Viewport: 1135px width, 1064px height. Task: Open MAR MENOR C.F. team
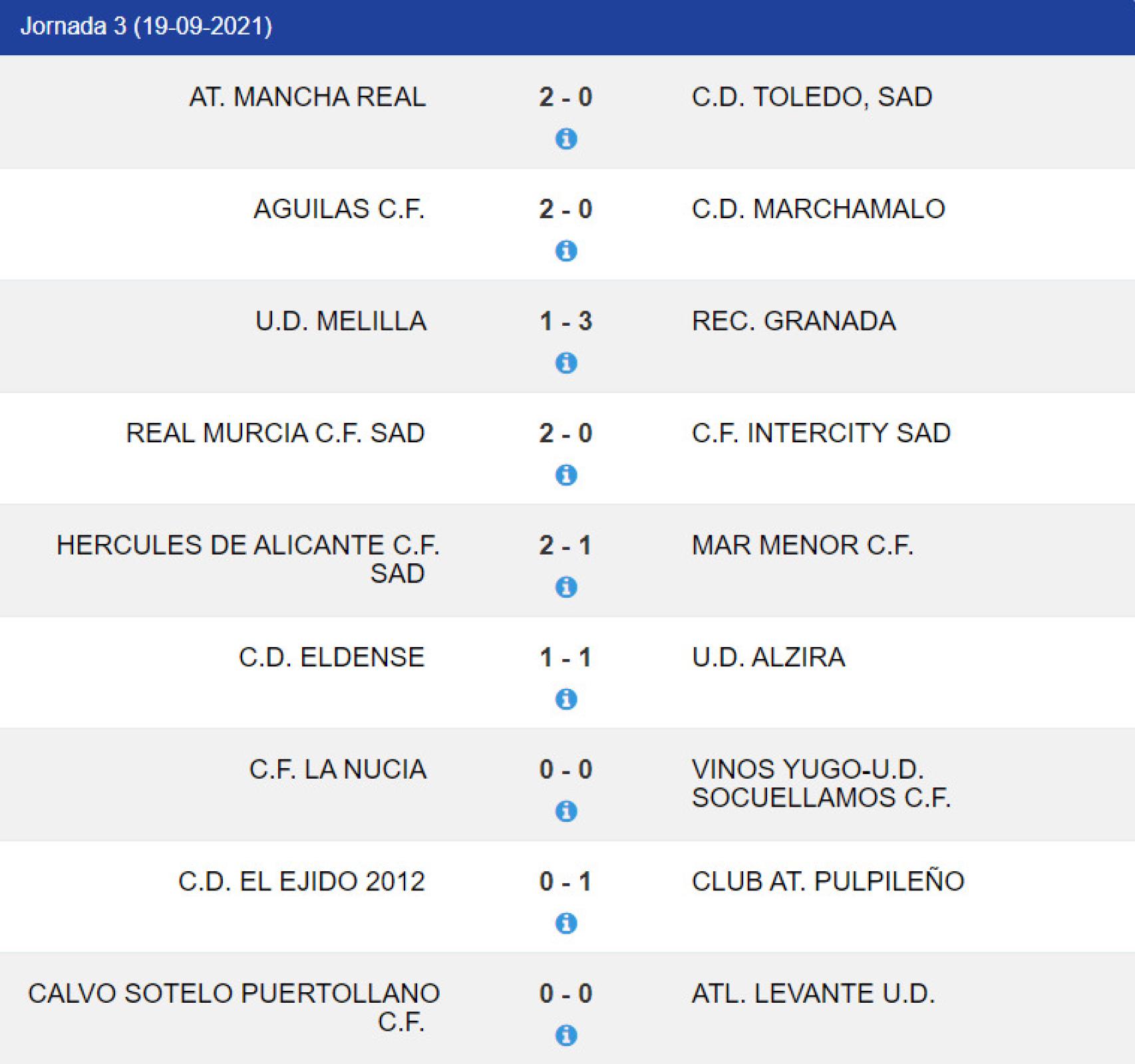point(802,545)
